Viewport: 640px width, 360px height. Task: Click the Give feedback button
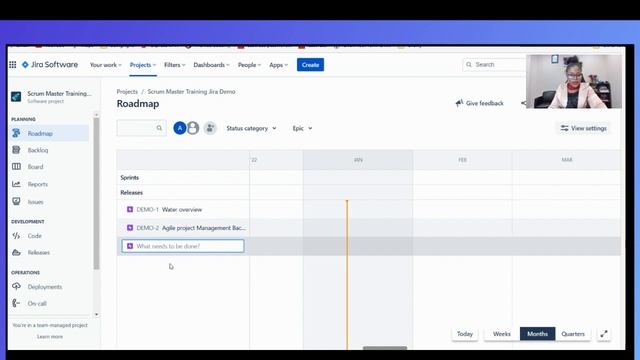click(x=480, y=103)
